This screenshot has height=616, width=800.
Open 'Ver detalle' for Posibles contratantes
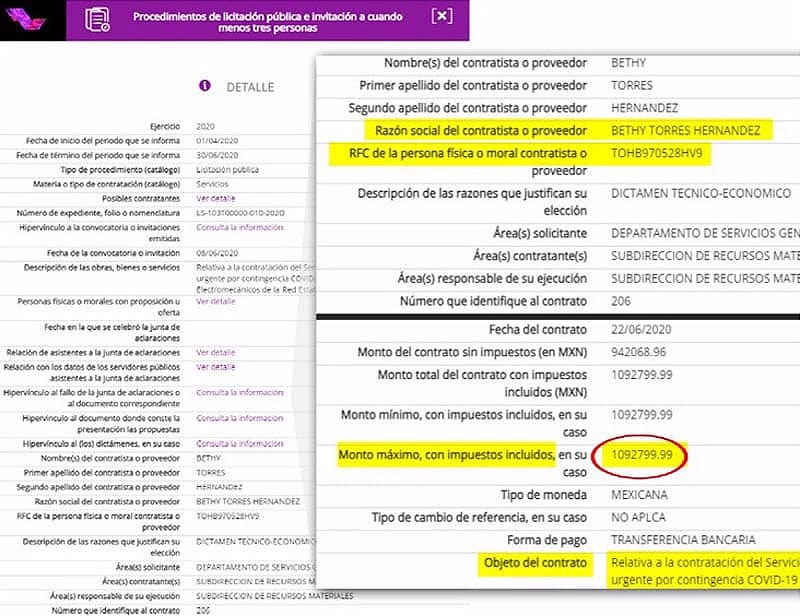point(215,198)
